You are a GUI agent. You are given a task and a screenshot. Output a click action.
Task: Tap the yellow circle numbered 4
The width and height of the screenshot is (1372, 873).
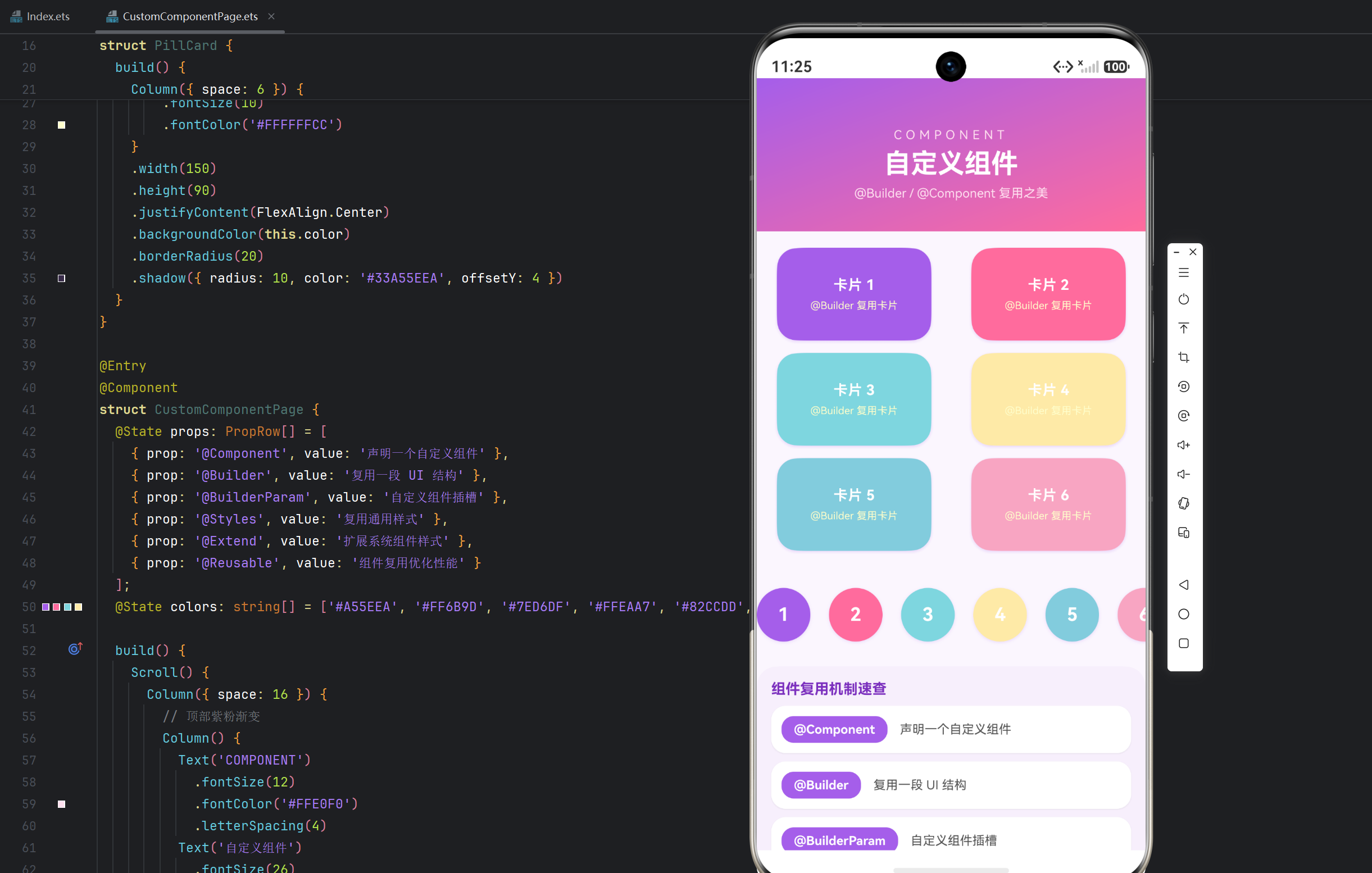(1000, 614)
